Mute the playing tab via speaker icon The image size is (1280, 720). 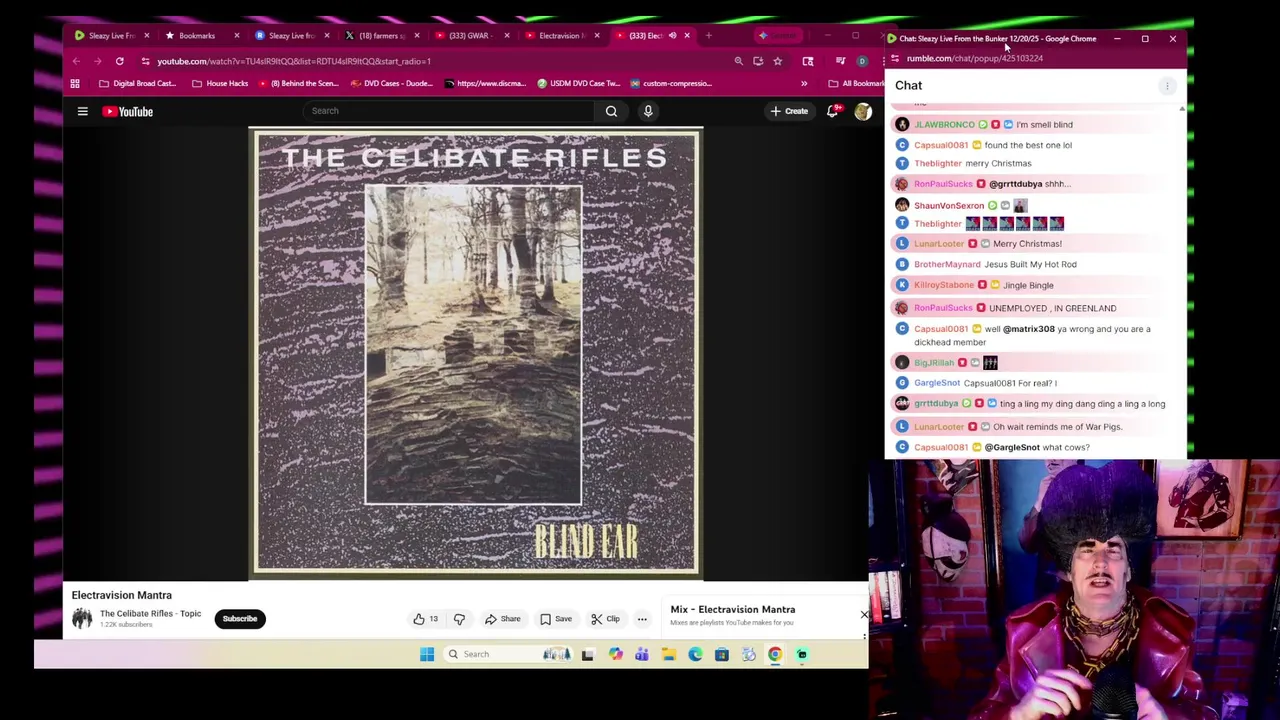click(673, 36)
